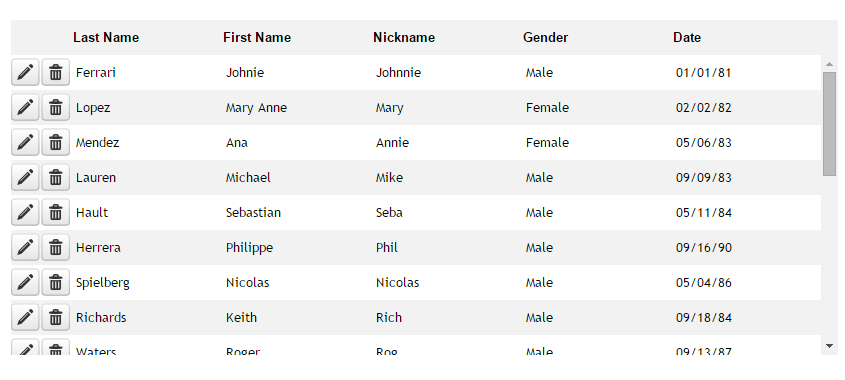
Task: Edit the Spielberg entry
Action: click(25, 282)
